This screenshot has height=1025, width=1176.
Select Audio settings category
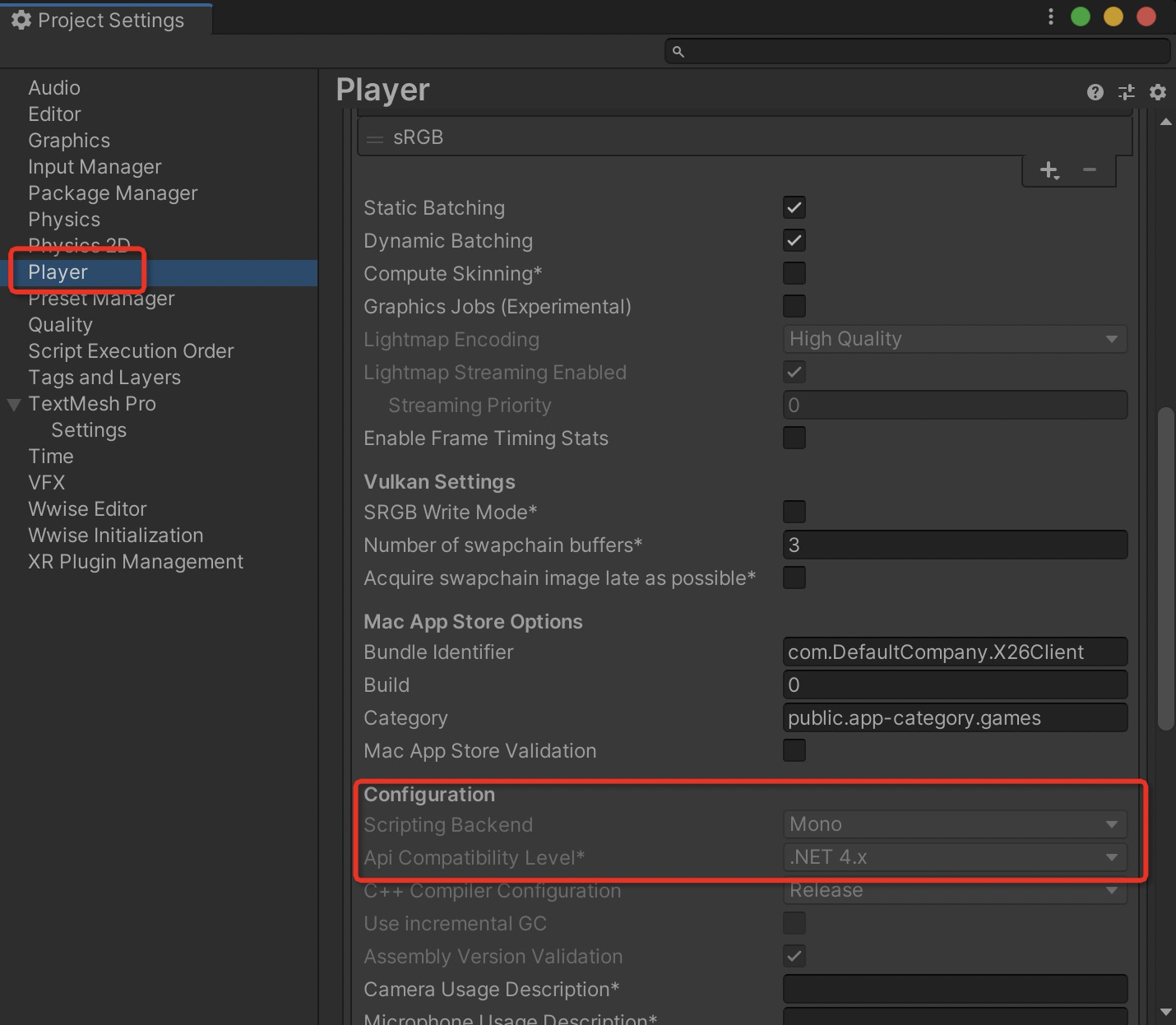coord(54,88)
